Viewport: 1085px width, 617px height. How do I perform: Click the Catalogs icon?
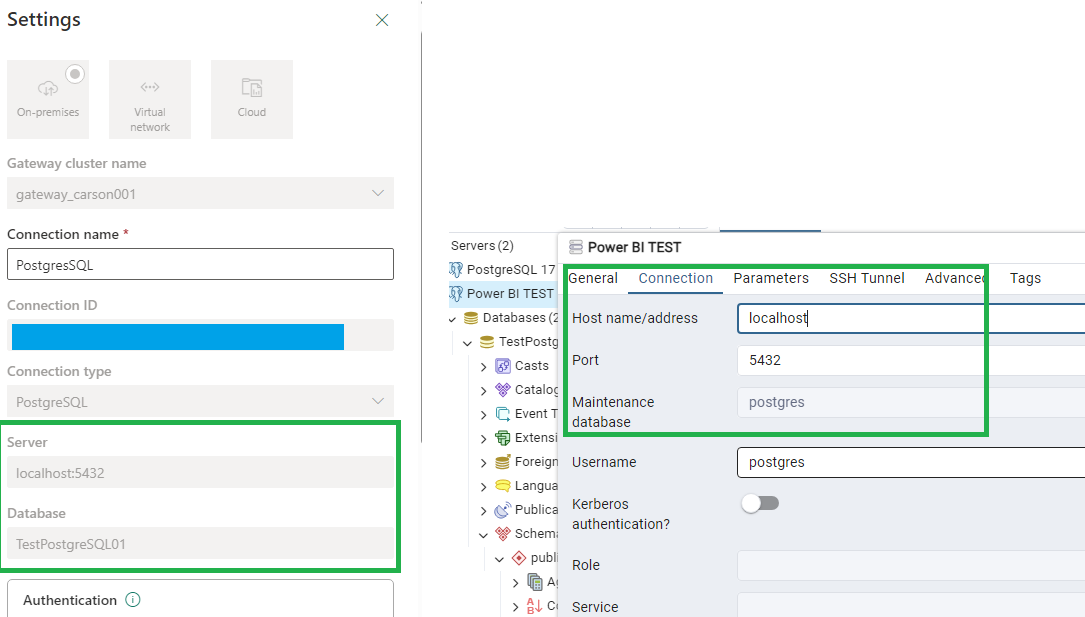point(503,390)
